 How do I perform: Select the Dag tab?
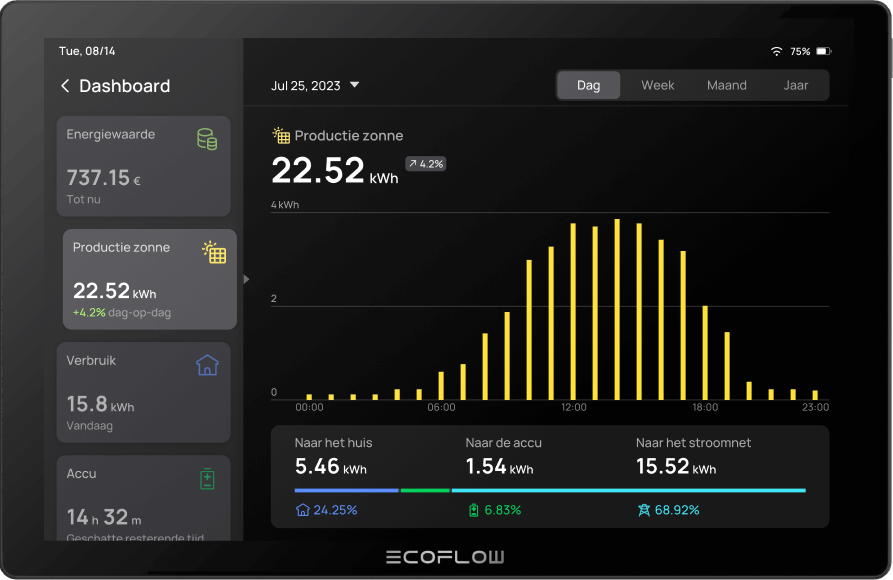click(589, 85)
